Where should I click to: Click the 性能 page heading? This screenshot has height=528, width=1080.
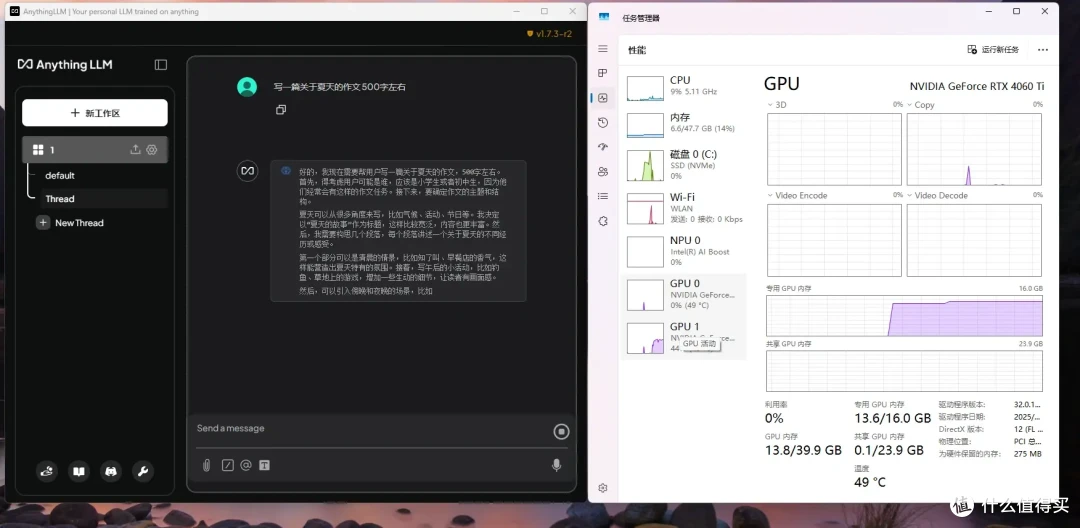click(636, 50)
